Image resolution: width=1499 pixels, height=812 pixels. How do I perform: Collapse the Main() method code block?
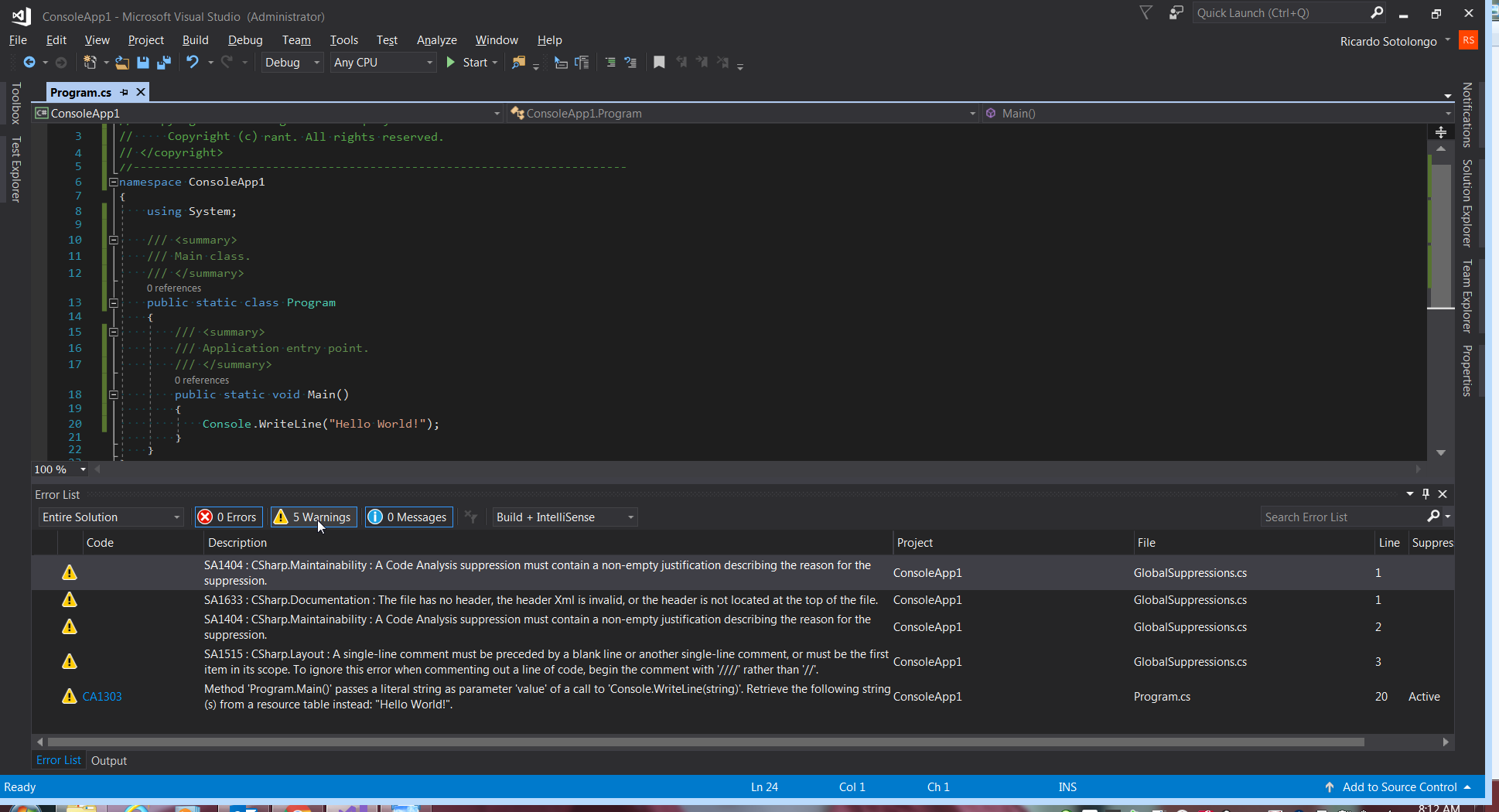pyautogui.click(x=114, y=395)
